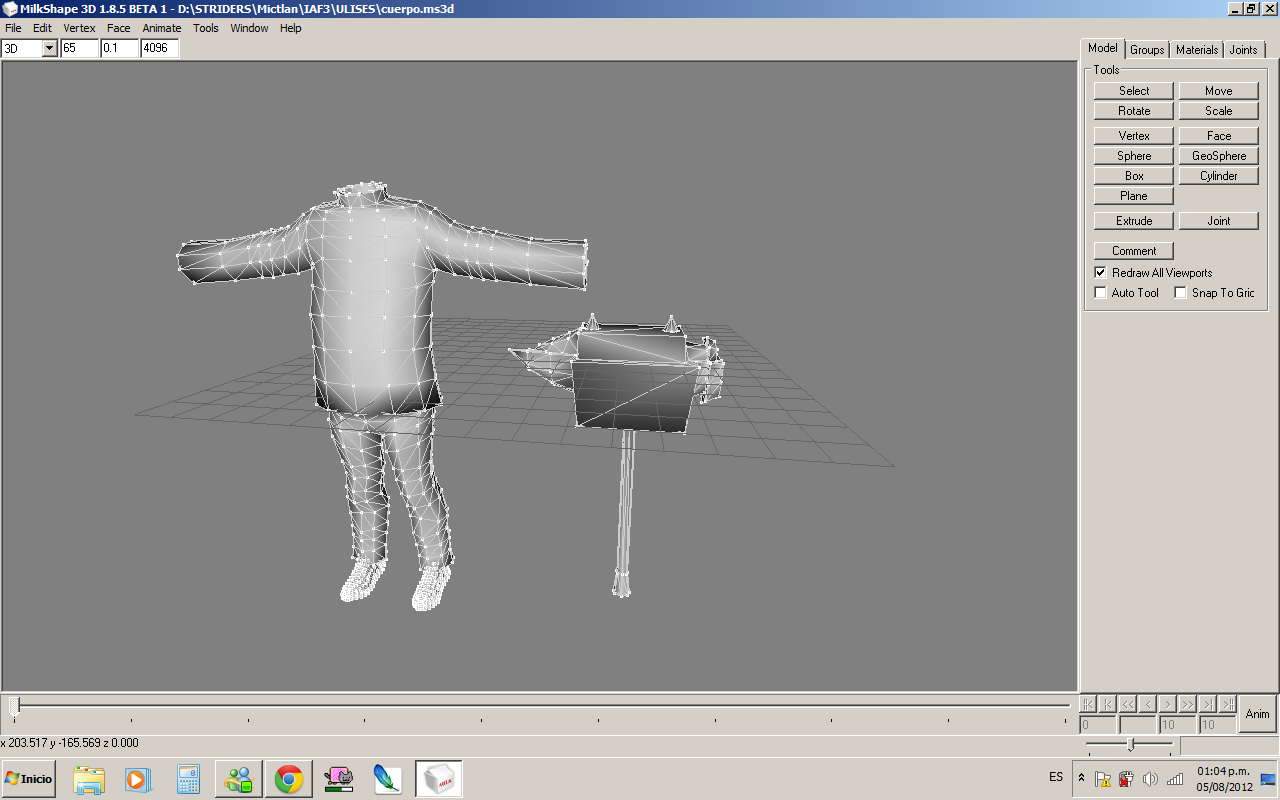Screen dimensions: 1280x800
Task: Create a Sphere primitive
Action: pyautogui.click(x=1134, y=156)
